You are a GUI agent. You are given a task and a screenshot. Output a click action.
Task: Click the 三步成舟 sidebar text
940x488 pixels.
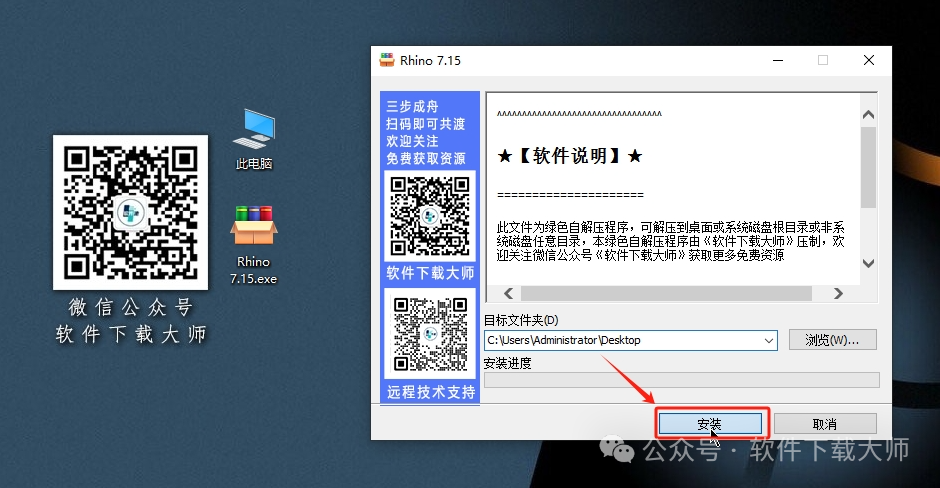tap(412, 107)
